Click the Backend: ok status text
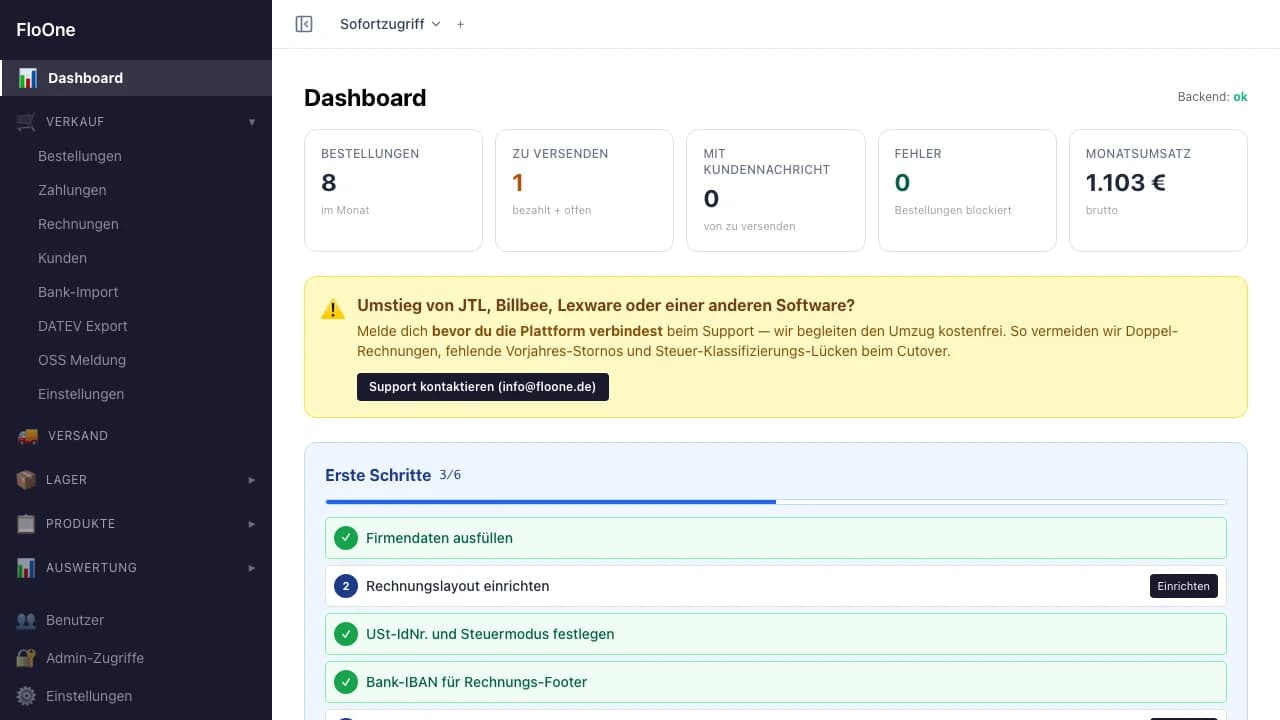This screenshot has height=720, width=1280. (1213, 97)
